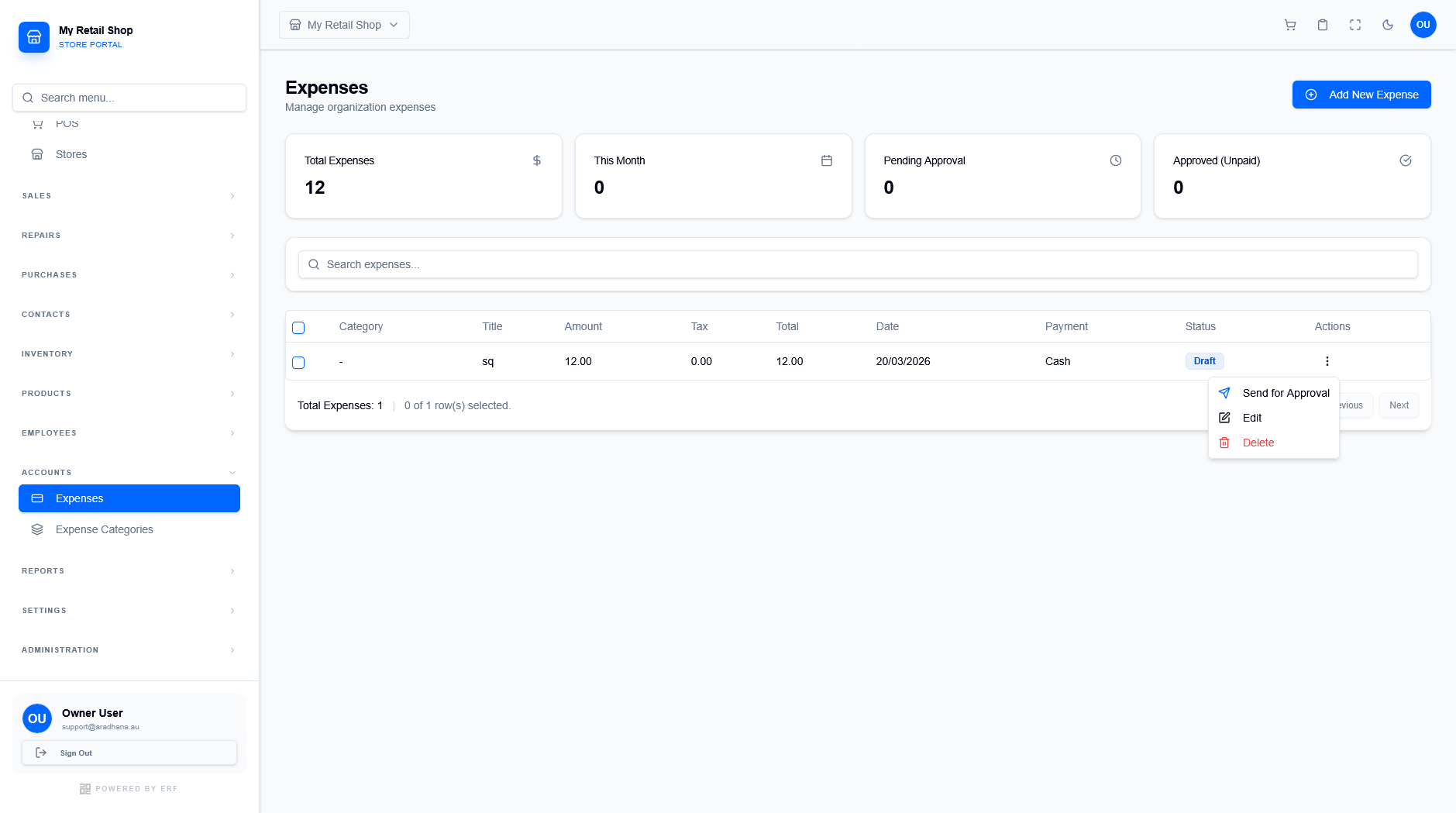Select Edit in the actions menu

(x=1251, y=418)
